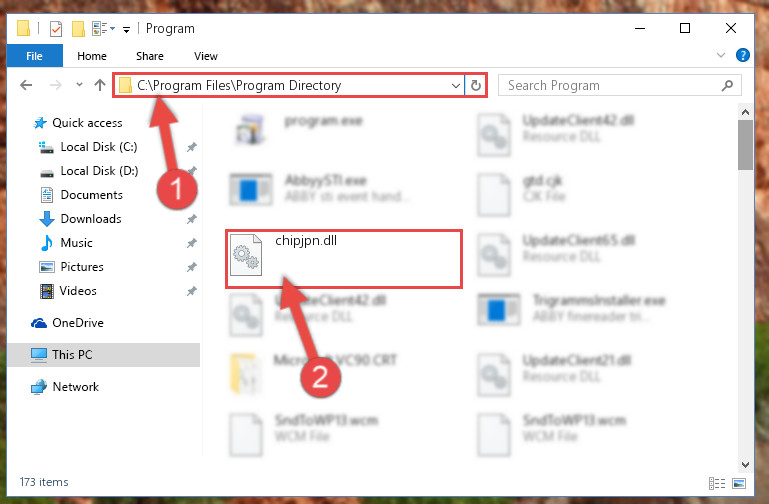This screenshot has width=769, height=504.
Task: Switch to the View ribbon tab
Action: click(205, 56)
